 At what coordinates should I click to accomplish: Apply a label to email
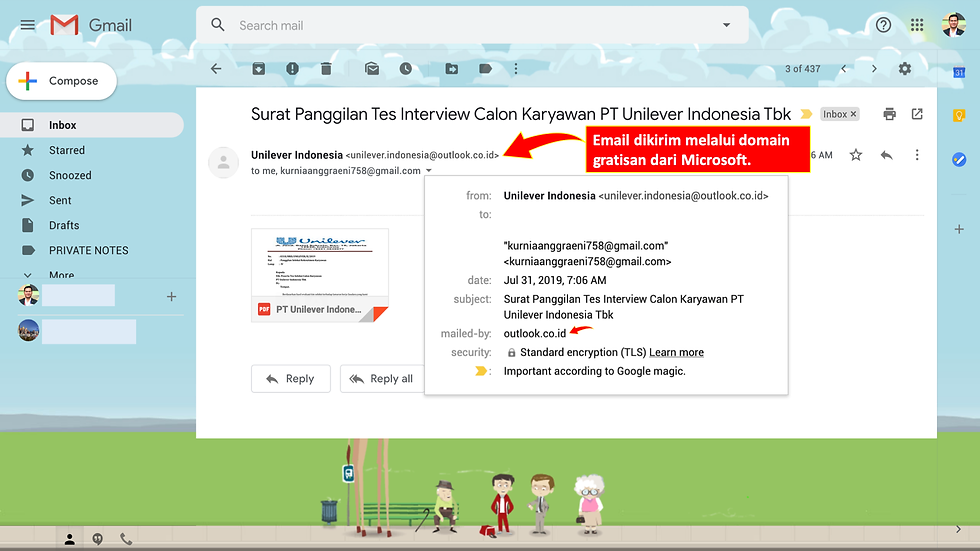485,69
